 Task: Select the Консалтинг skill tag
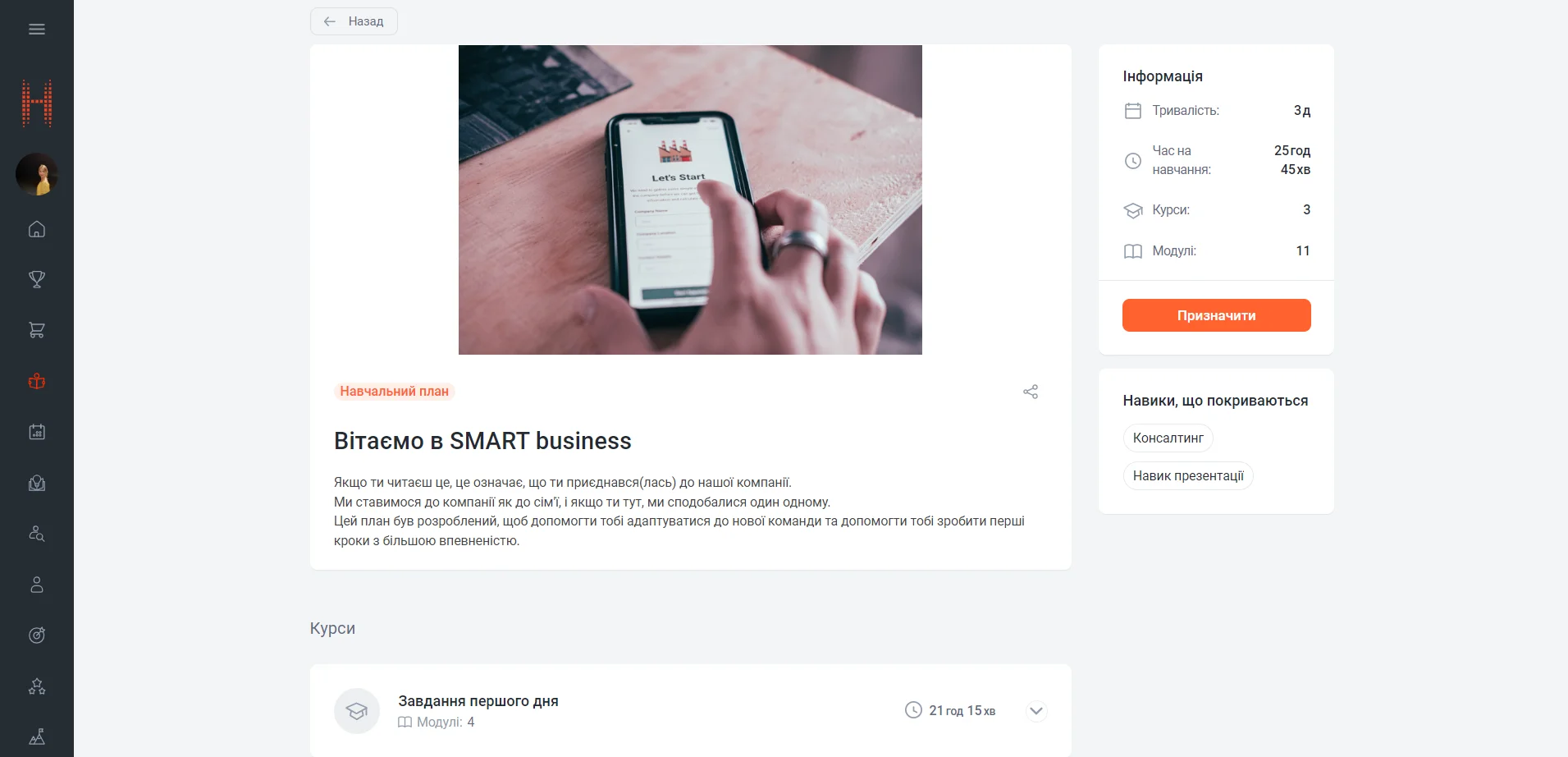click(x=1168, y=438)
